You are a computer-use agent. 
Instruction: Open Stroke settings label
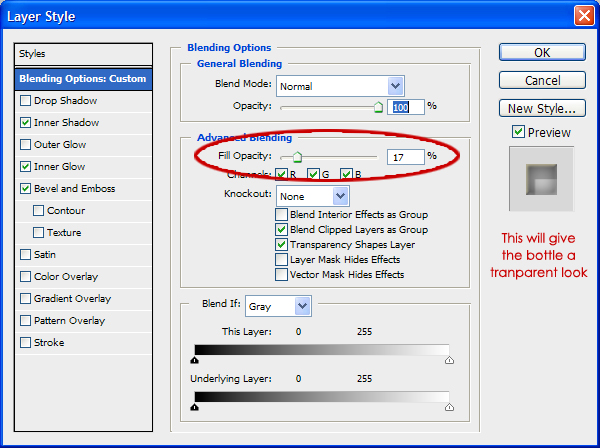49,343
